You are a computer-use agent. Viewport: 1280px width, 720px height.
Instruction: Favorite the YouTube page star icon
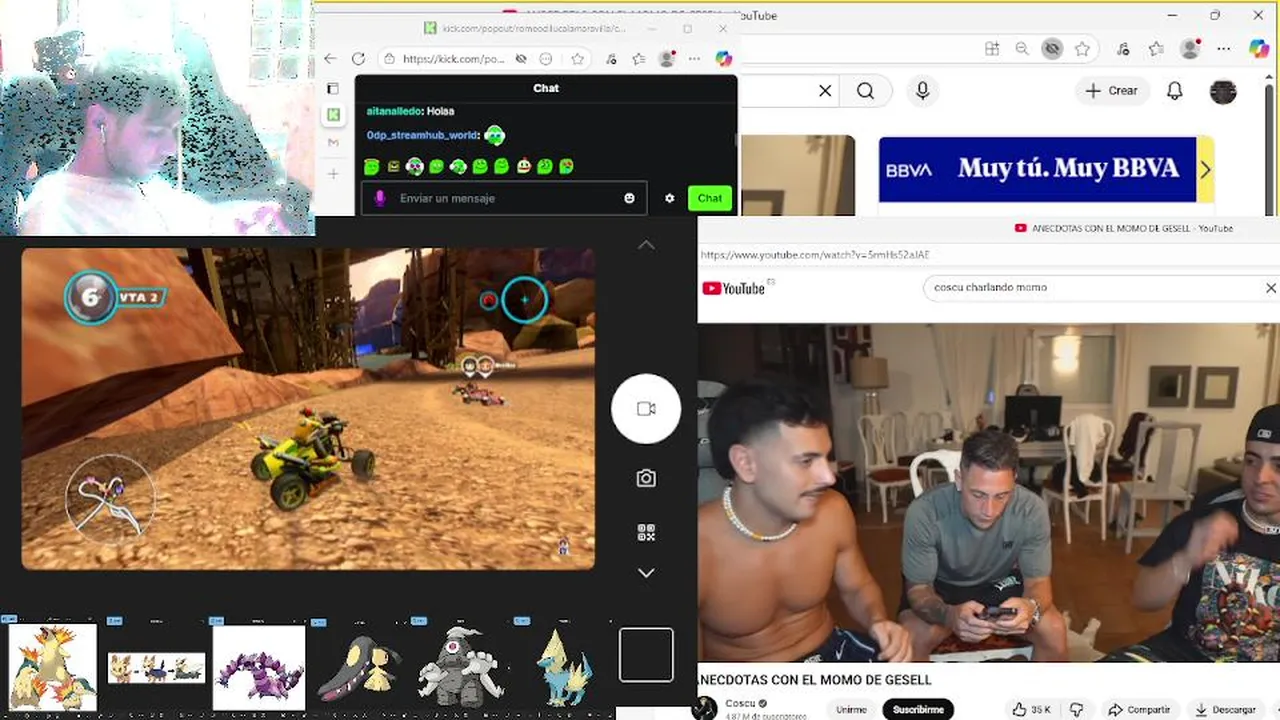pos(1082,48)
